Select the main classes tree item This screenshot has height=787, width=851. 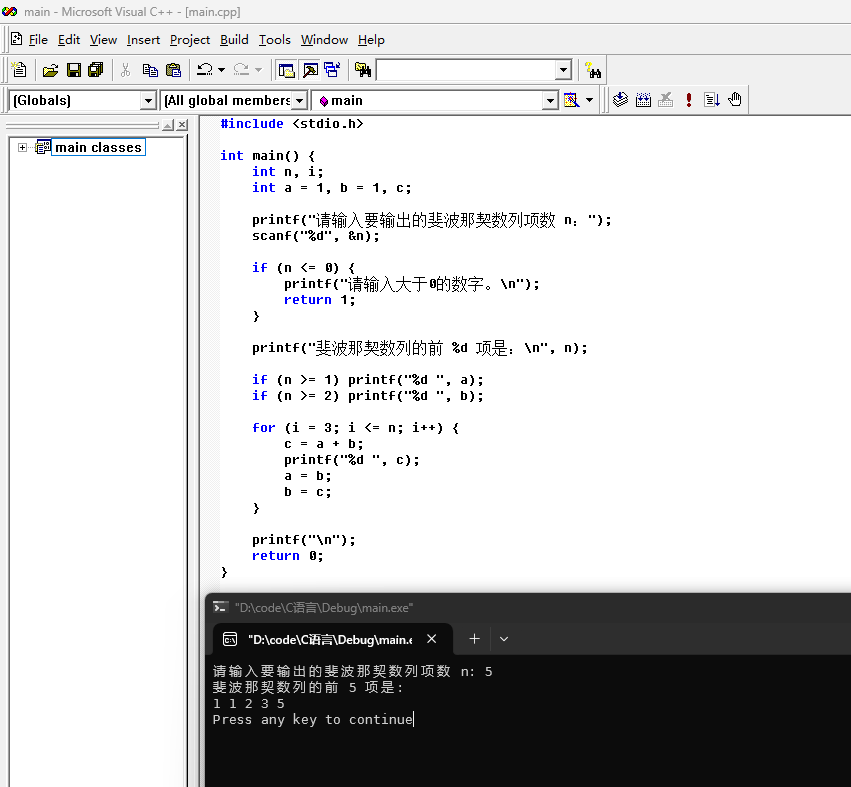(98, 148)
